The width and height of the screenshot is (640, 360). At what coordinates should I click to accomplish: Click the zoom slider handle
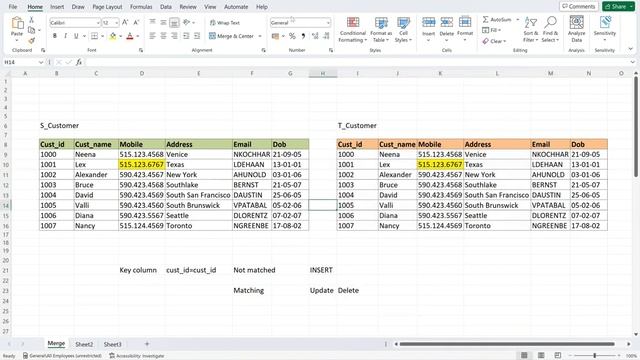[x=595, y=356]
